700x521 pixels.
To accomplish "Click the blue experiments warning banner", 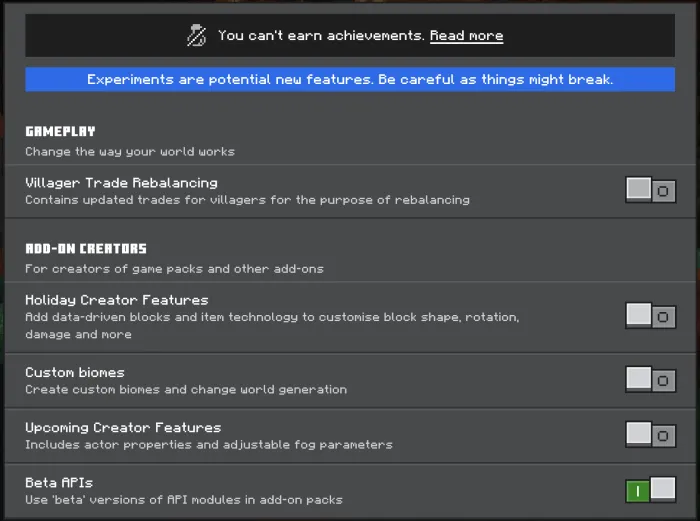I will (x=350, y=79).
